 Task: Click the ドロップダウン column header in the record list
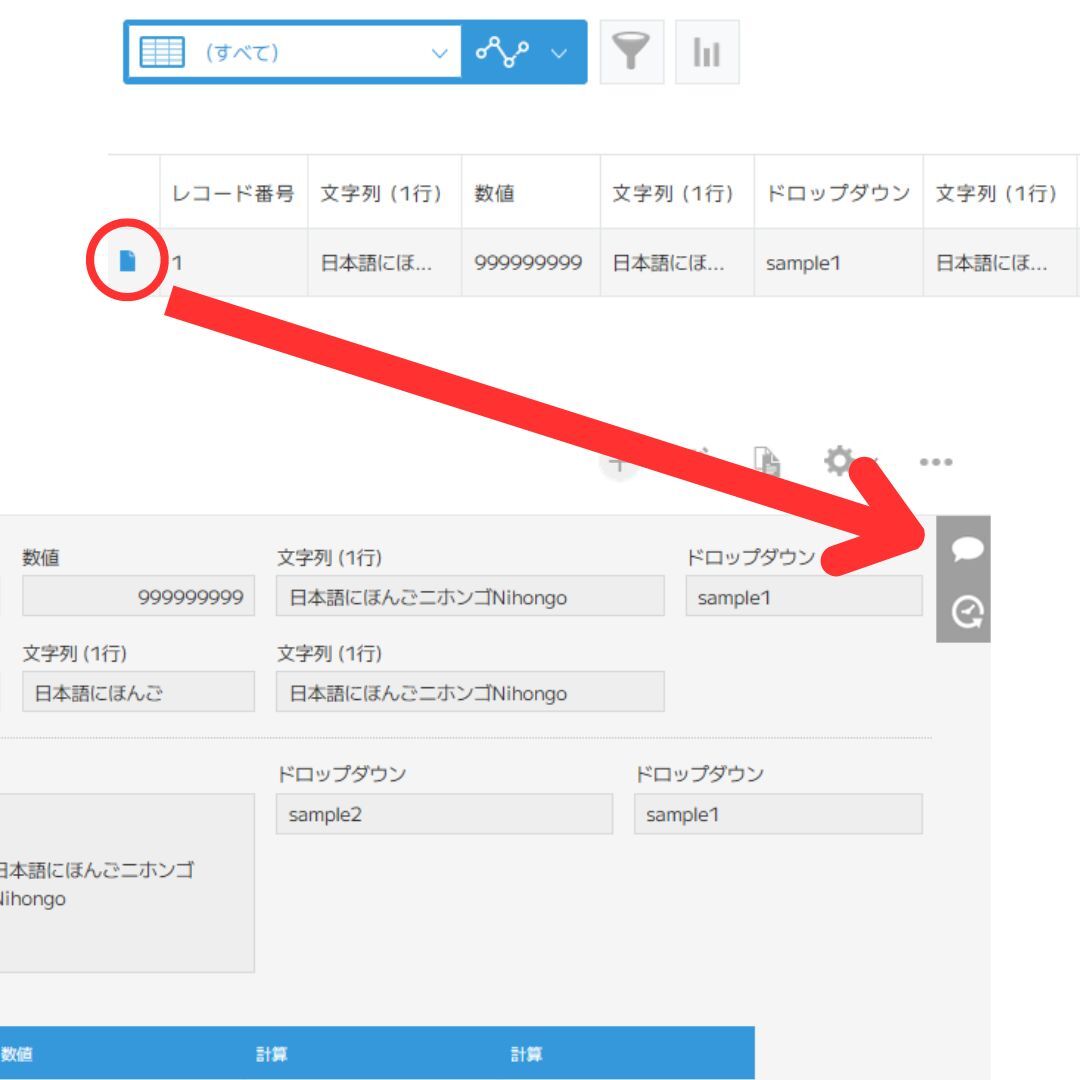pos(838,194)
